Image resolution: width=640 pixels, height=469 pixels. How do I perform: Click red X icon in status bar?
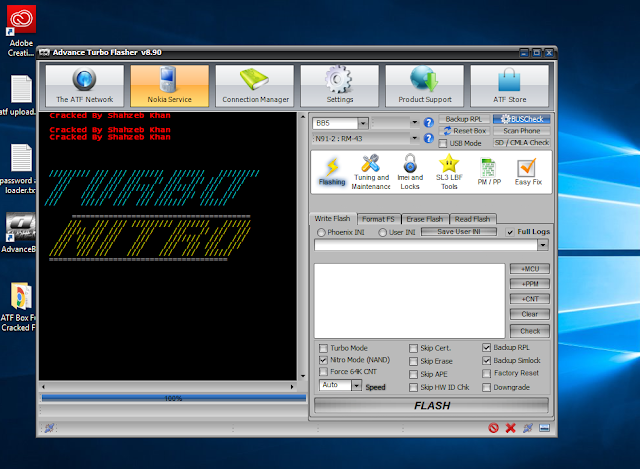(x=510, y=428)
